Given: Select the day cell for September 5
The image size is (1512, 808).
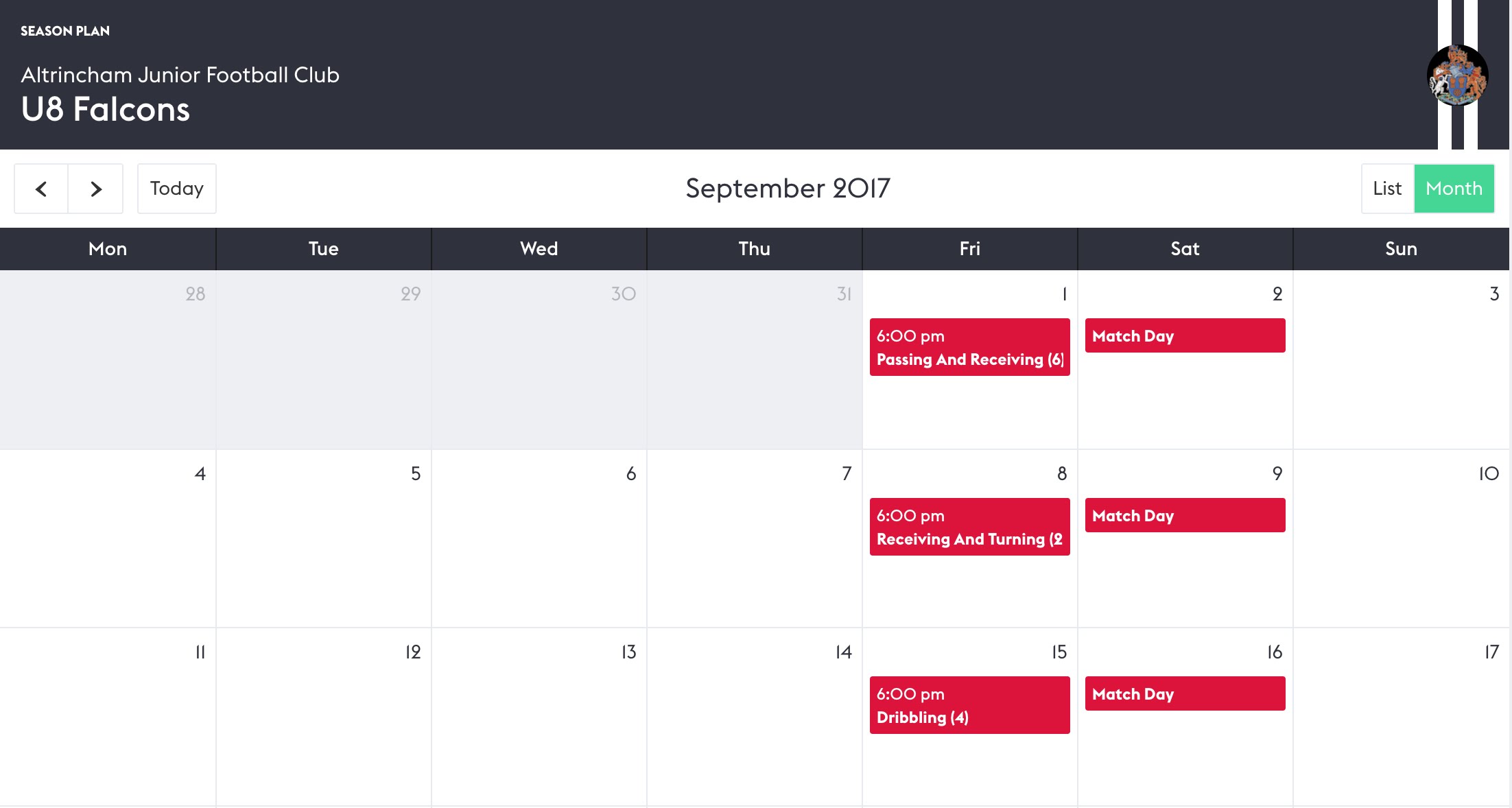Looking at the screenshot, I should tap(324, 538).
